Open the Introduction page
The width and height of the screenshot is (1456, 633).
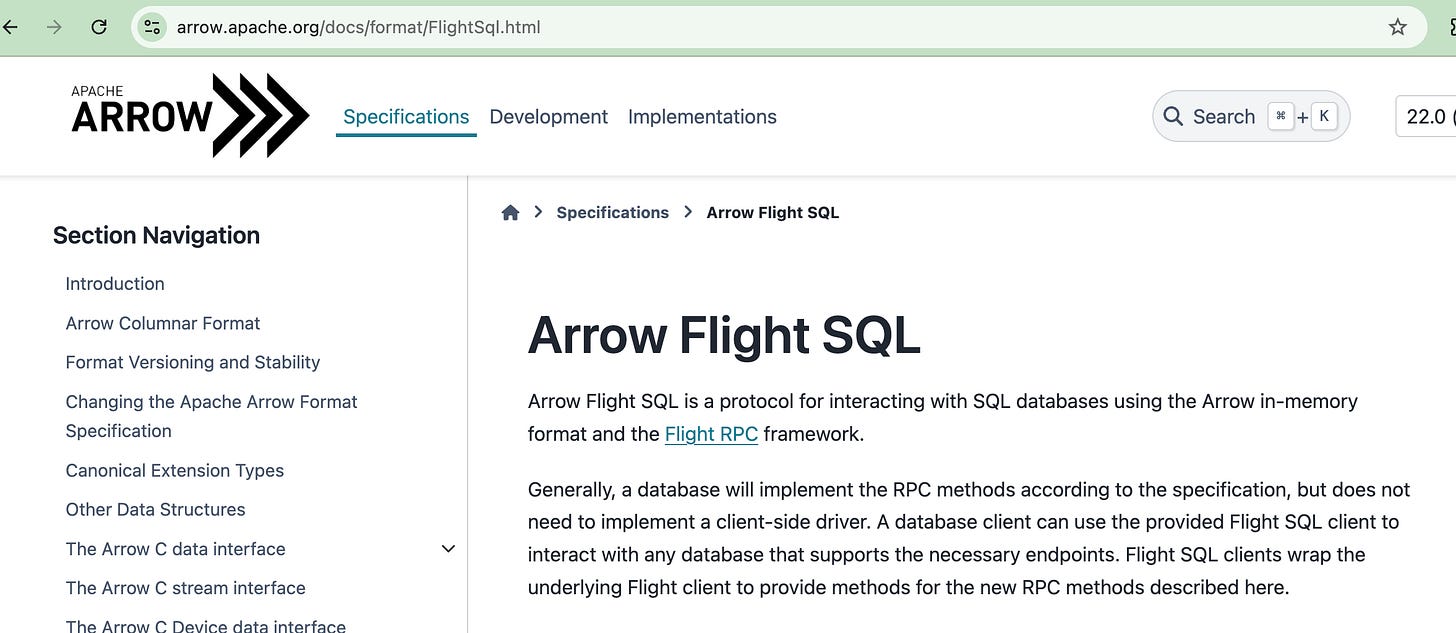click(x=114, y=283)
